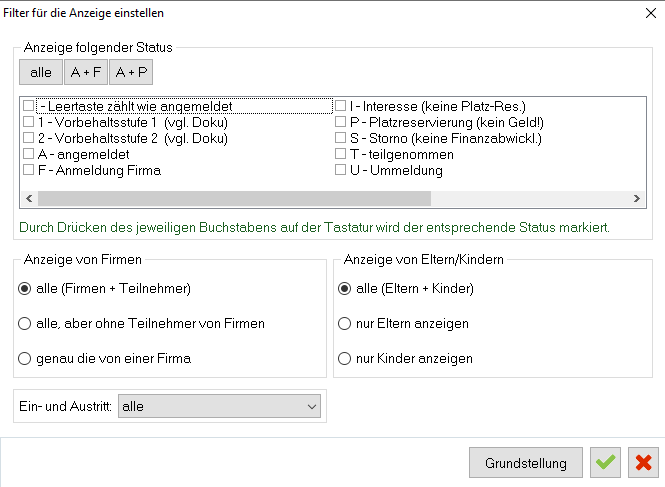Select 'alle (Firmen + Teilnehmer)' radio
This screenshot has height=487, width=665.
click(25, 288)
